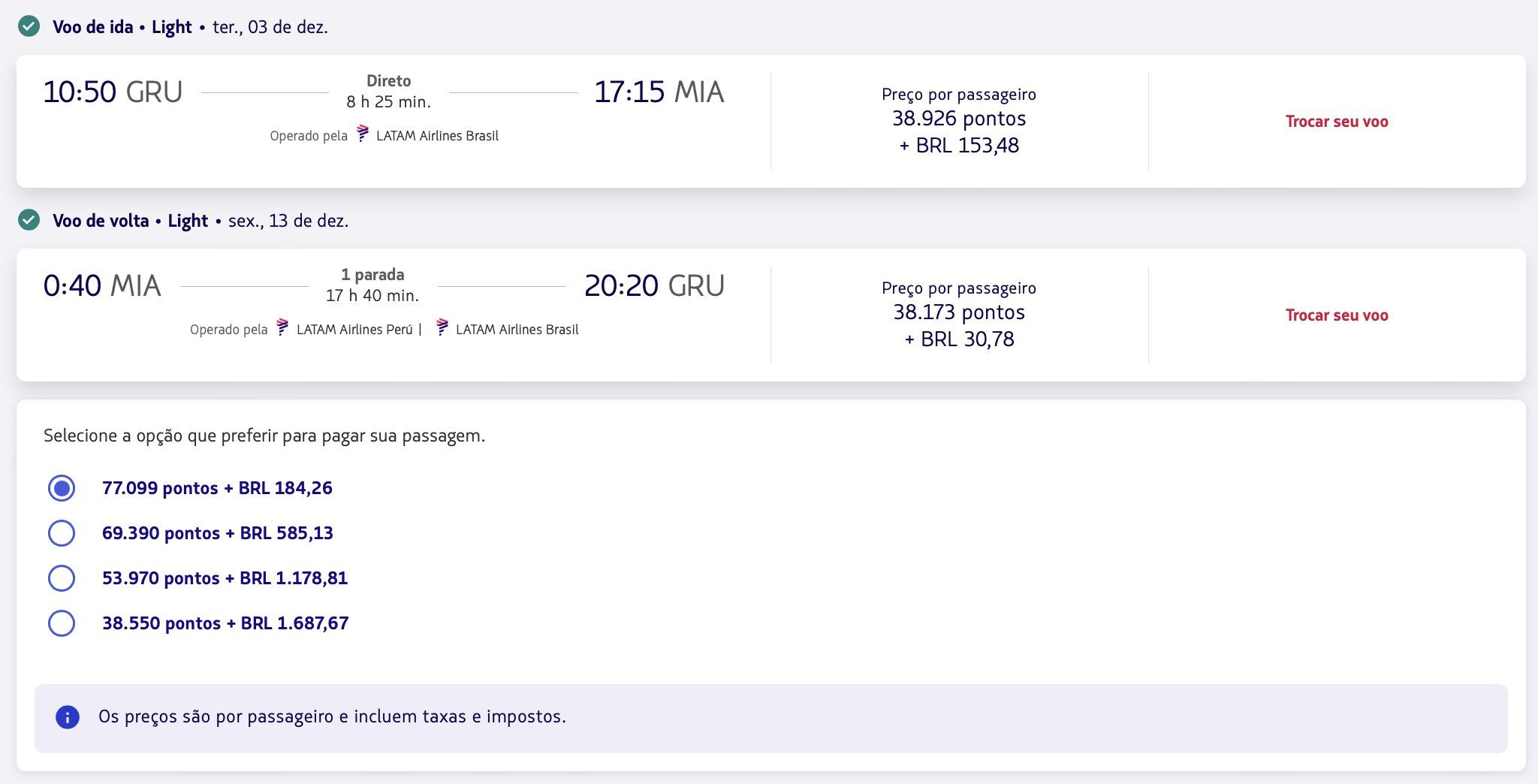1538x784 pixels.
Task: Click LATAM logo on the outbound flight
Action: click(x=363, y=134)
